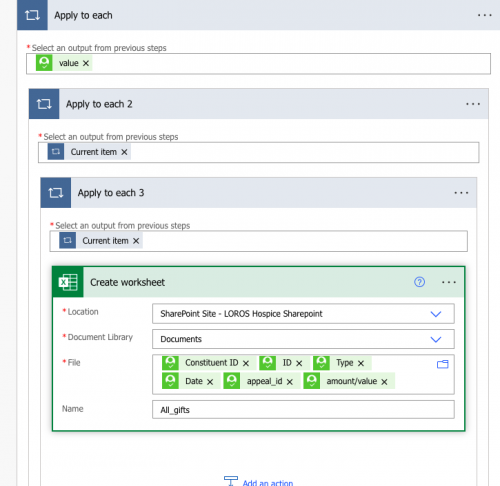The height and width of the screenshot is (486, 500).
Task: Remove the amount/value token
Action: click(x=384, y=382)
